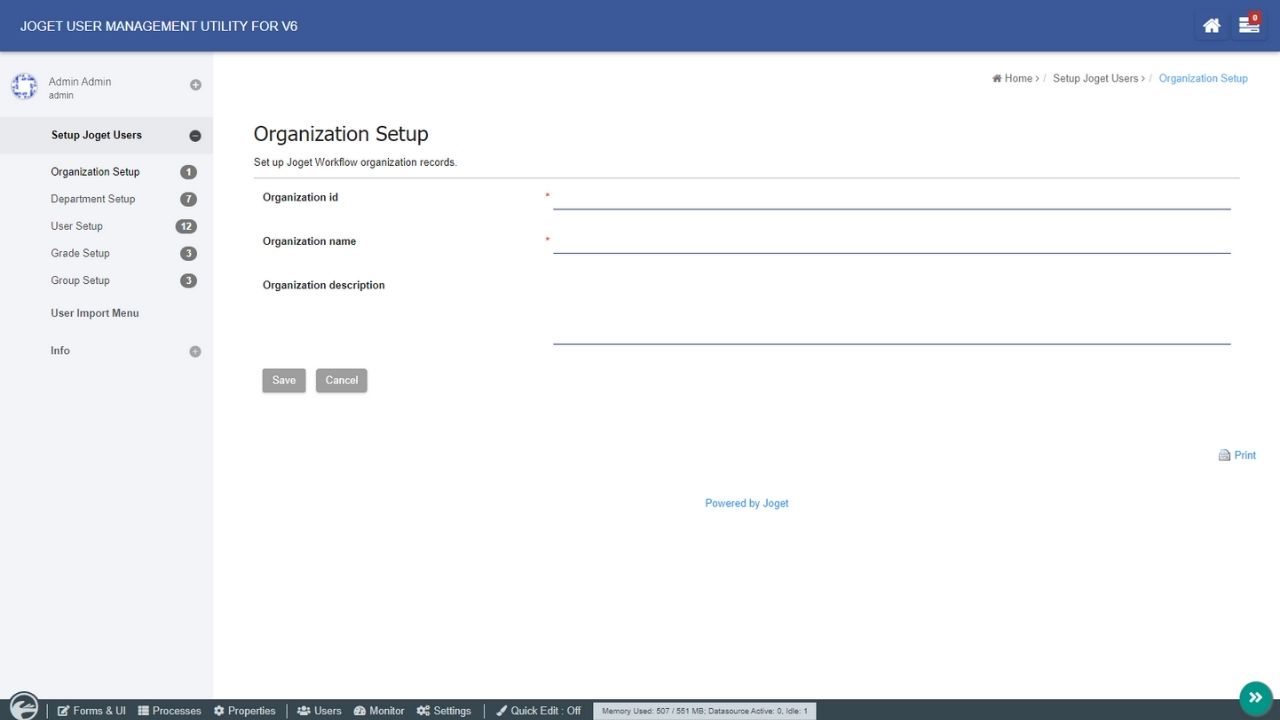Toggle Quick Edit mode
1280x720 pixels.
(x=538, y=711)
